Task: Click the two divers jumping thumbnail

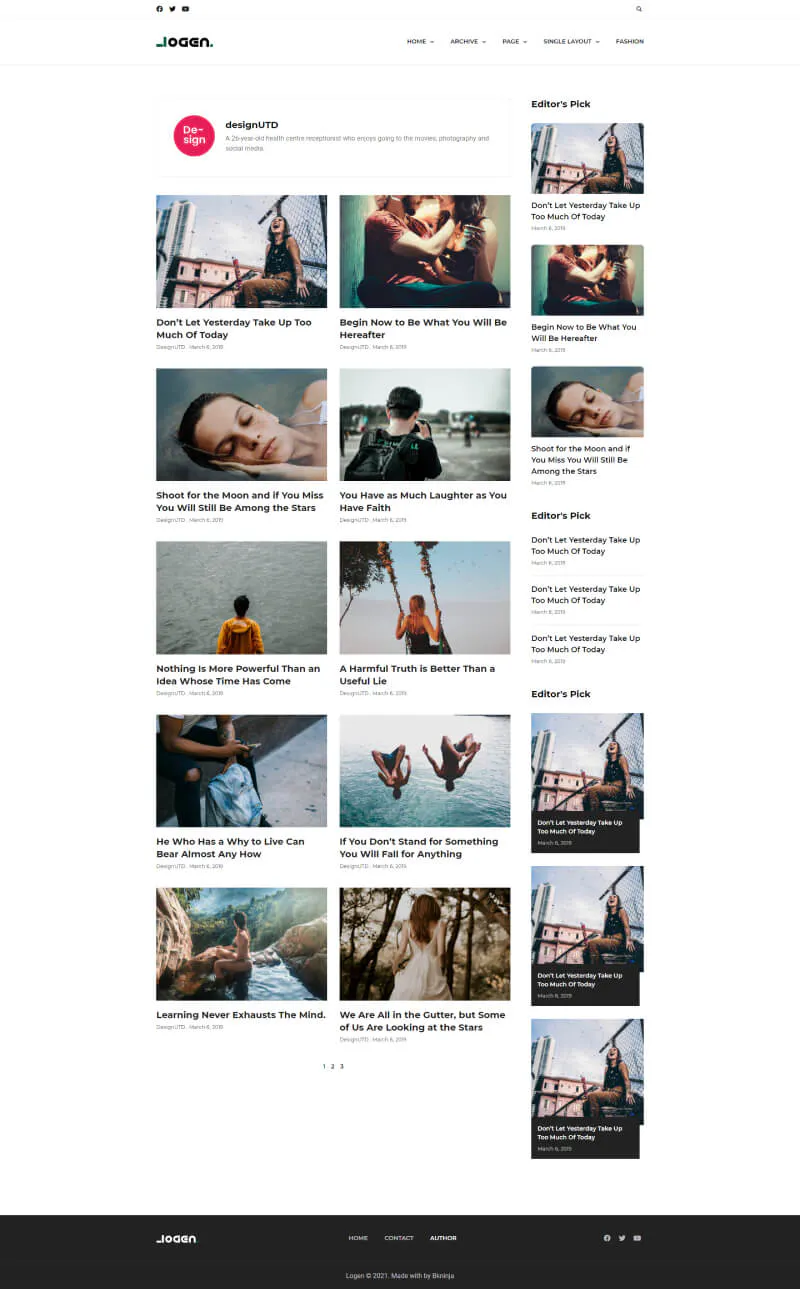Action: coord(425,771)
